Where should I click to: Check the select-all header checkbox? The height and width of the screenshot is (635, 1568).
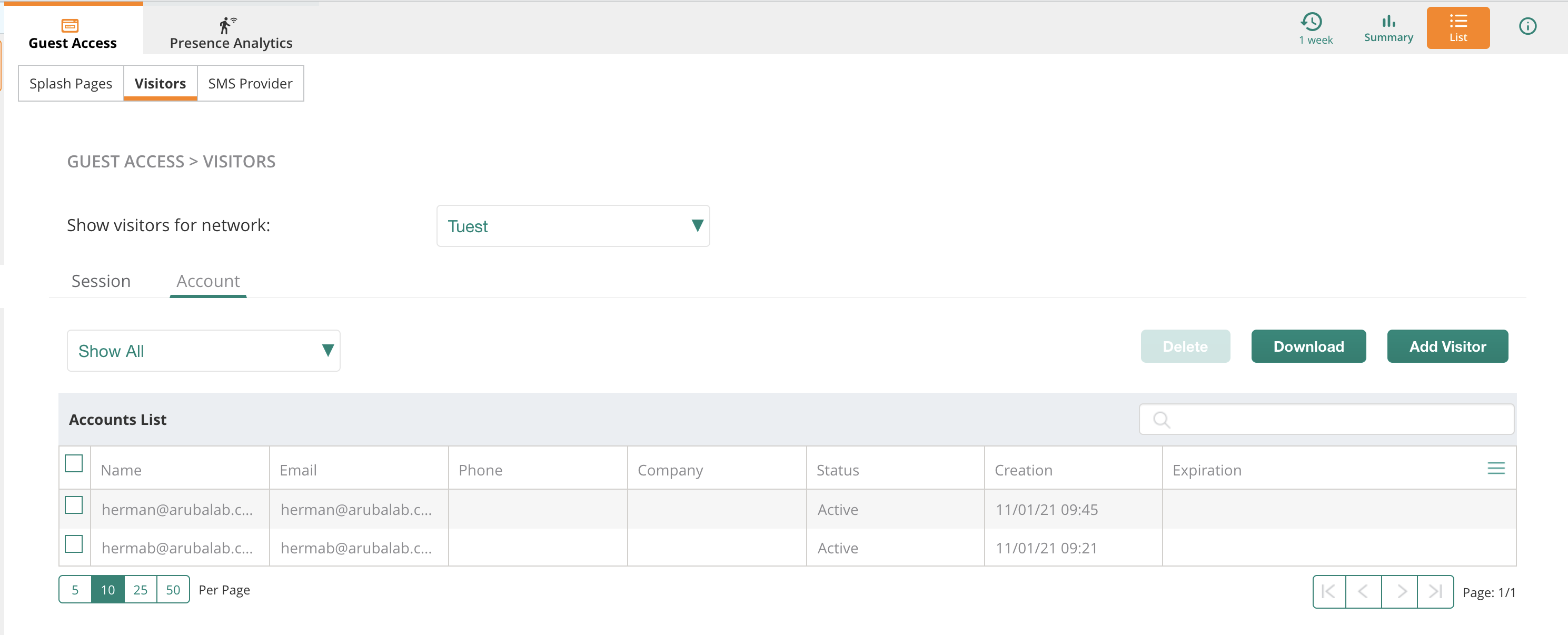point(74,463)
